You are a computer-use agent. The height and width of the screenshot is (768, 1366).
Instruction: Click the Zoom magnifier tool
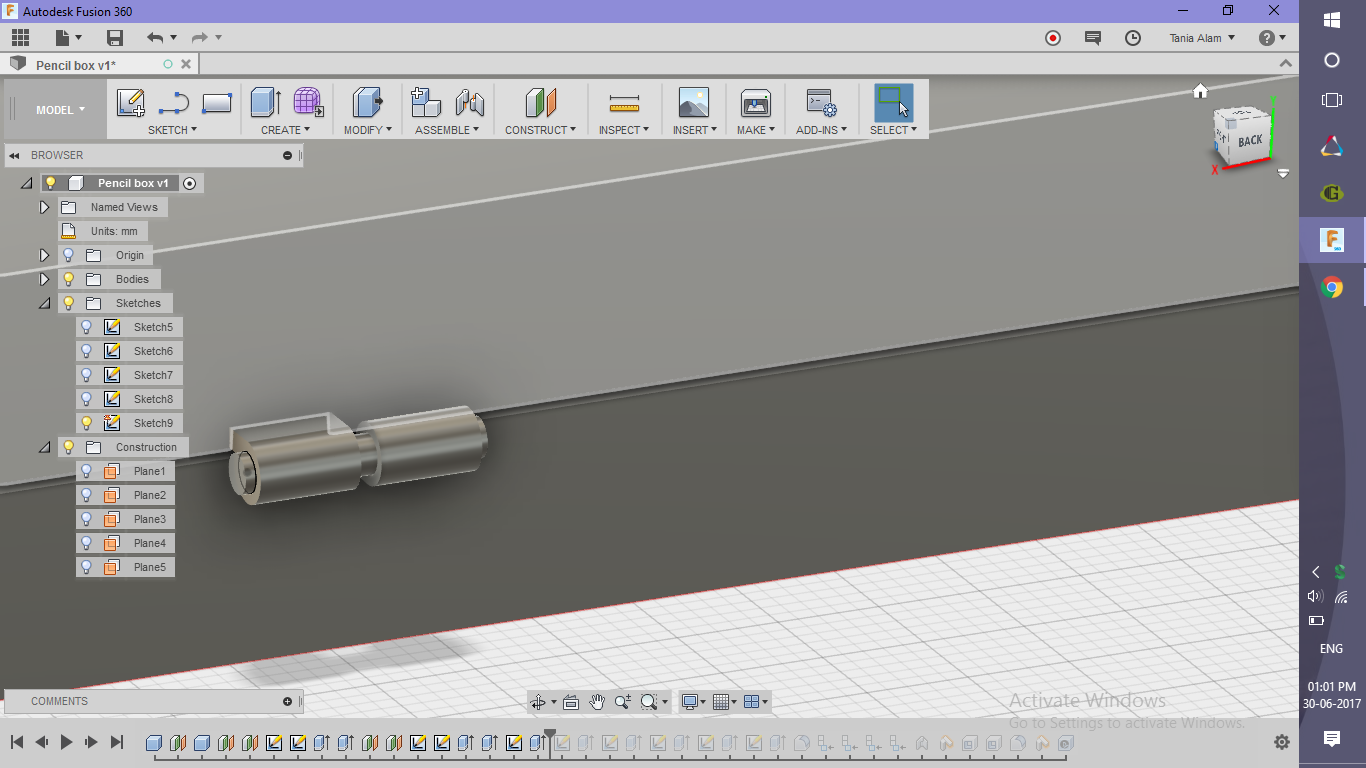tap(623, 702)
